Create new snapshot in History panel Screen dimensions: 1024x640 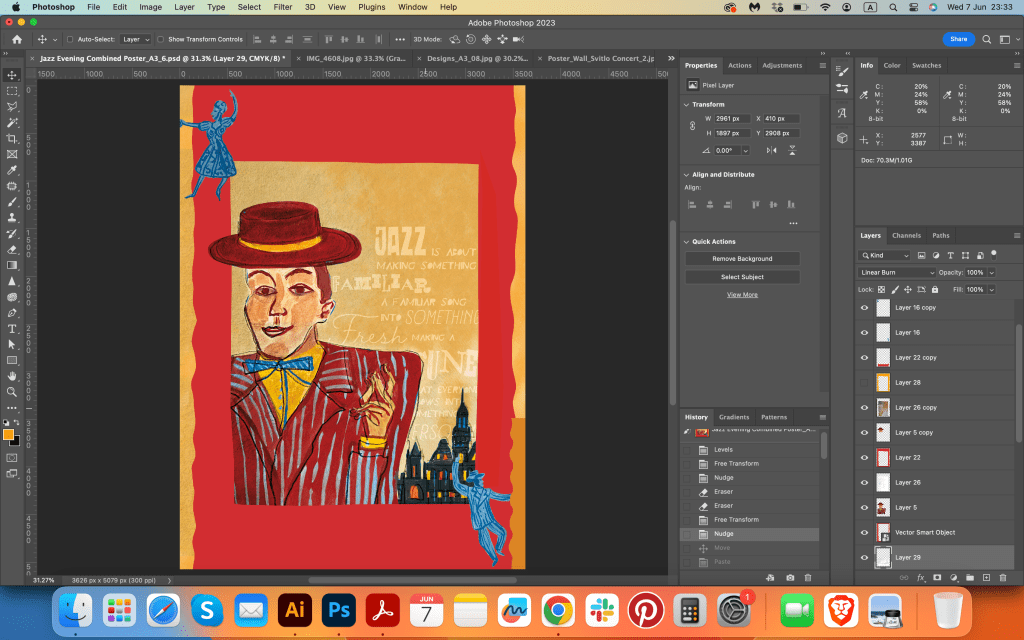791,578
